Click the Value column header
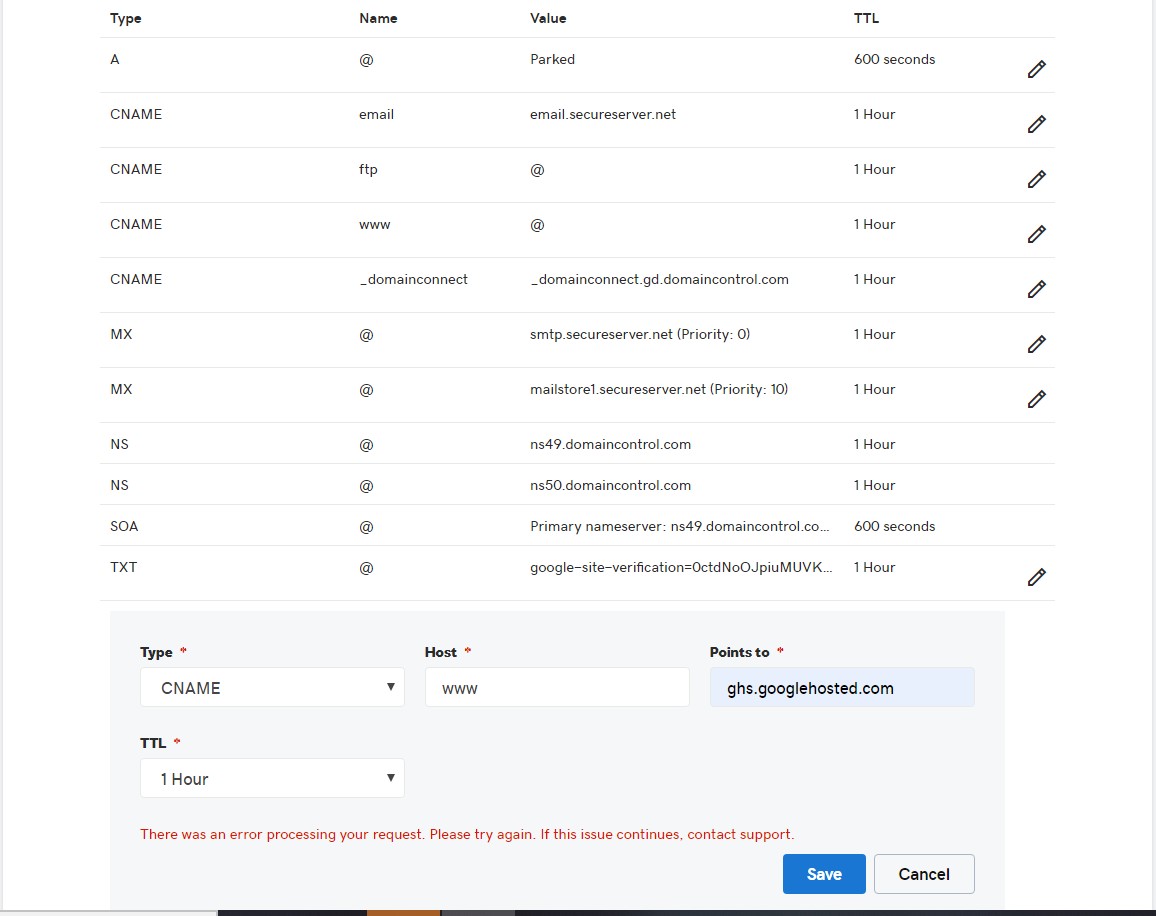 point(548,18)
